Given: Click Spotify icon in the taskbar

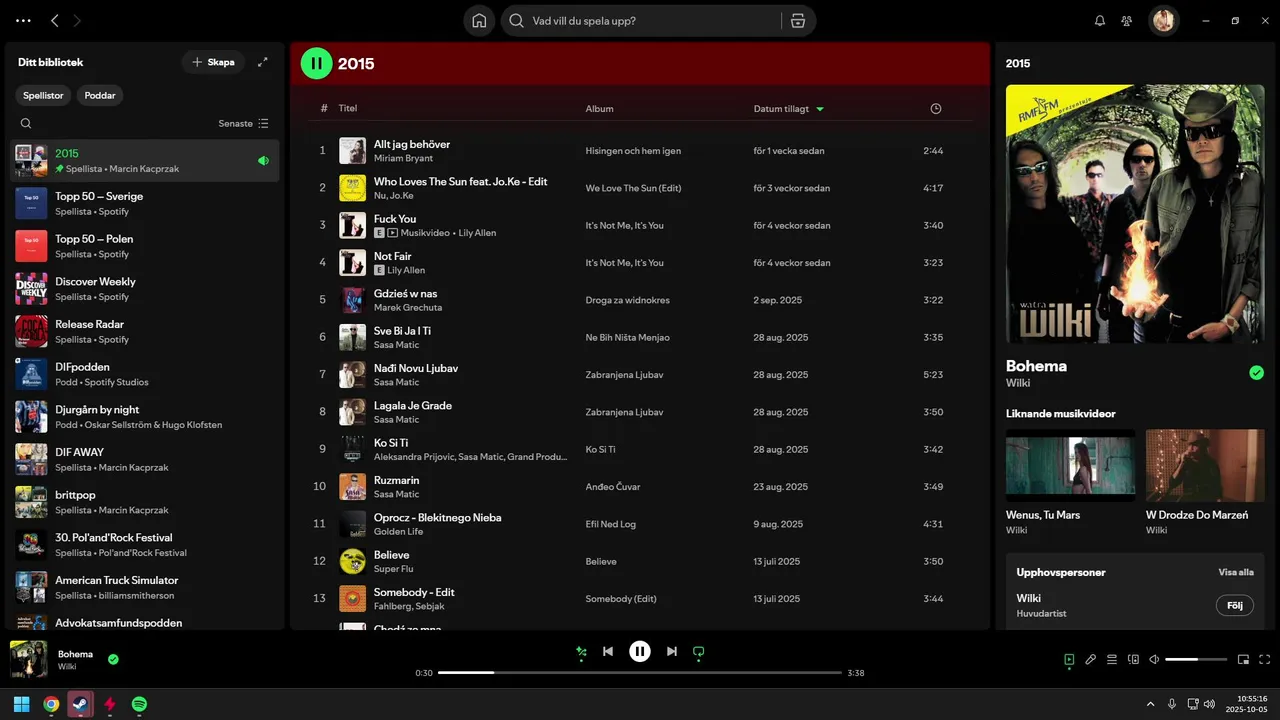Looking at the screenshot, I should tap(140, 704).
